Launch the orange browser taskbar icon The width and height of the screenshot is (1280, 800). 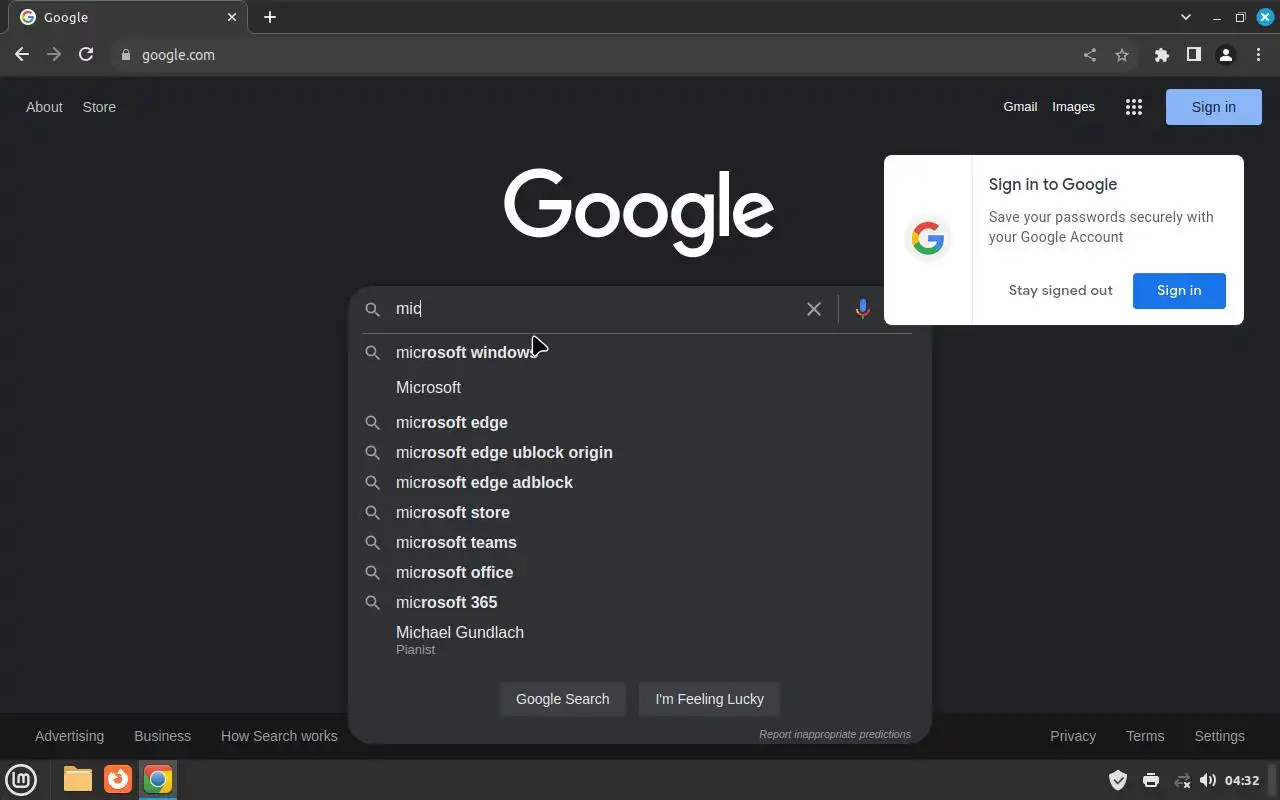118,779
